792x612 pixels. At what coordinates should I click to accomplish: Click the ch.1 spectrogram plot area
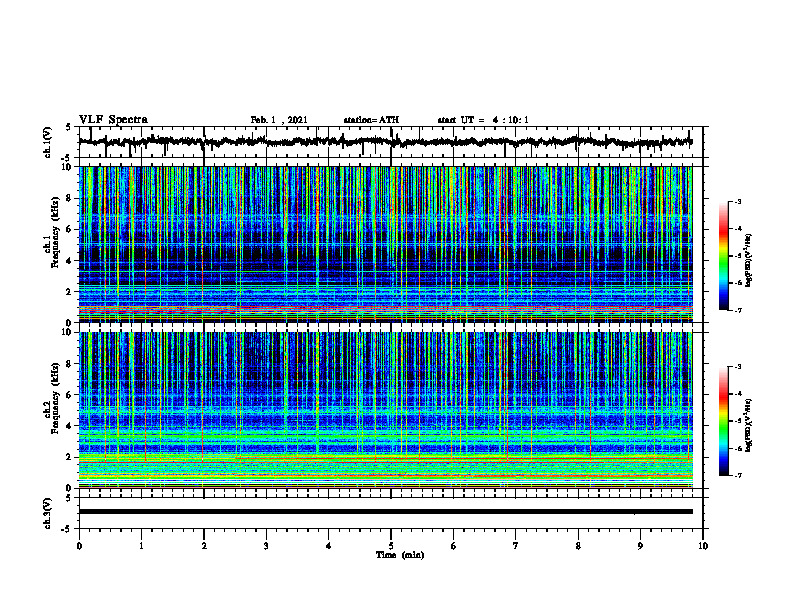click(386, 244)
